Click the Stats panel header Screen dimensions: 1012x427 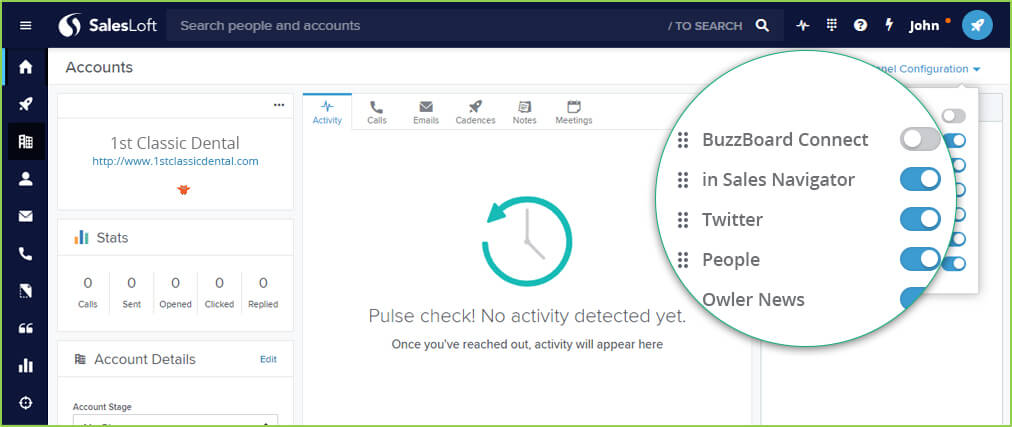point(176,237)
